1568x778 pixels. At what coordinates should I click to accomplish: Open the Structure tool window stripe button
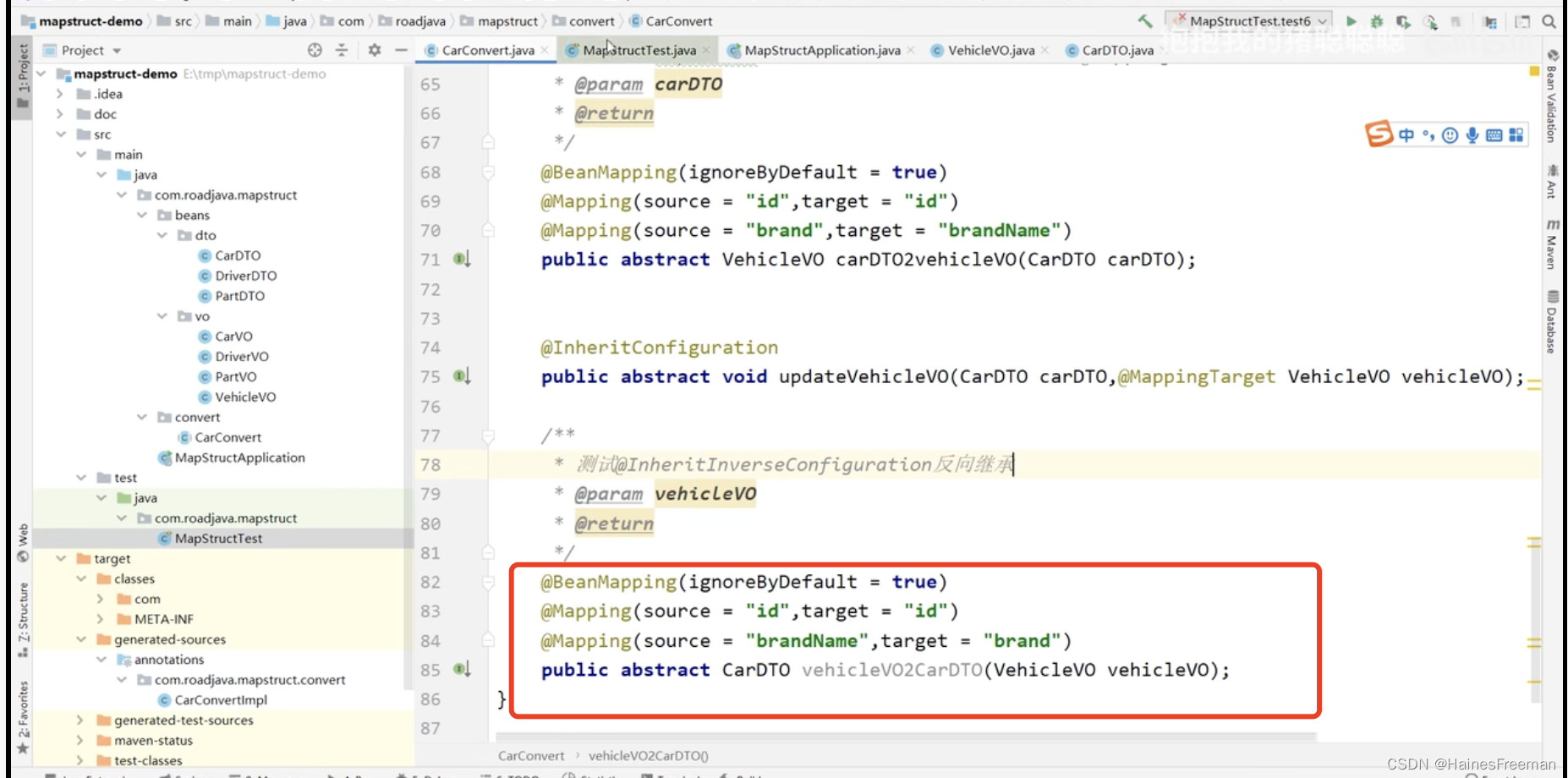click(x=23, y=621)
